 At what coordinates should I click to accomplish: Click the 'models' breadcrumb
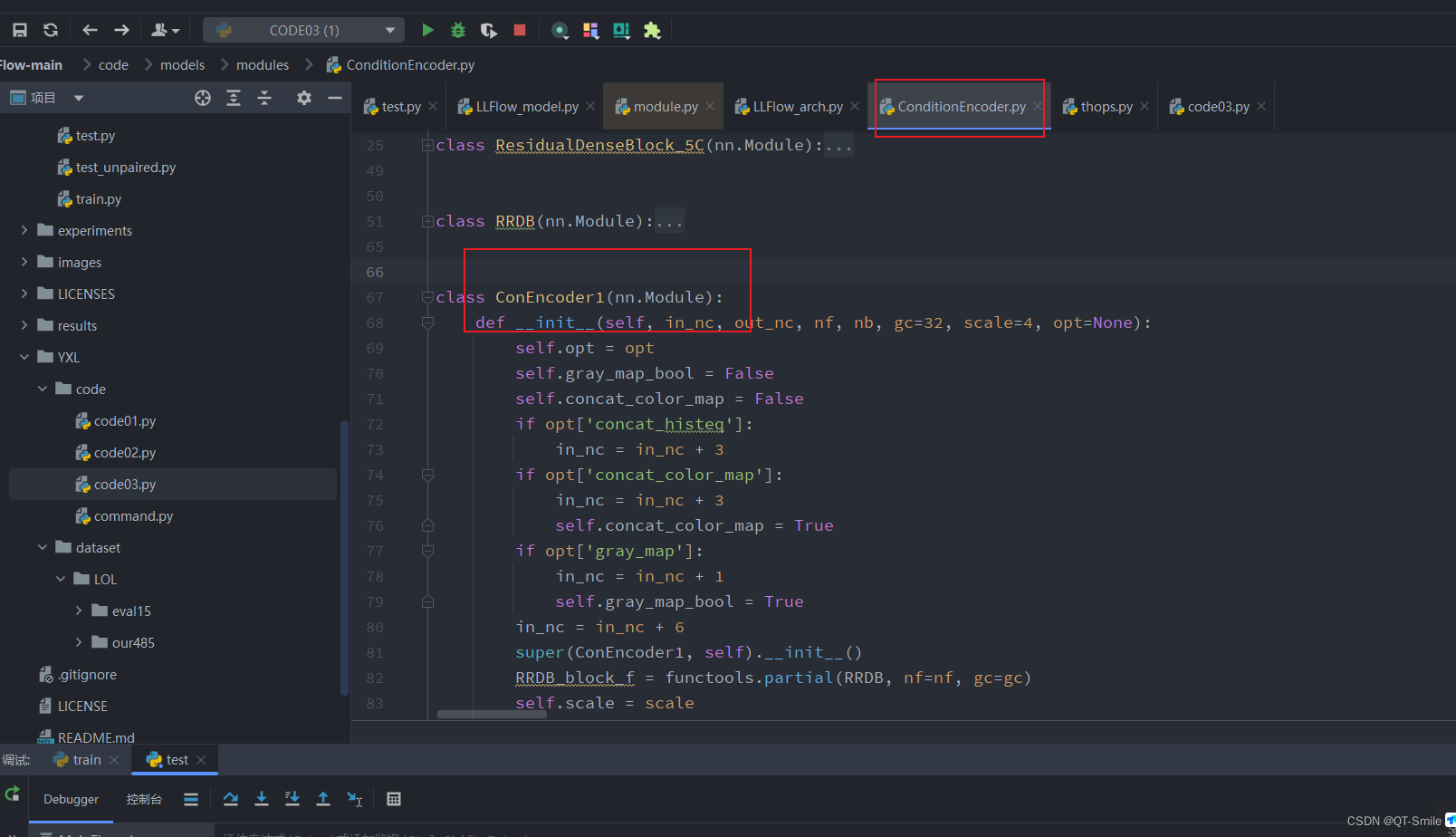point(182,65)
